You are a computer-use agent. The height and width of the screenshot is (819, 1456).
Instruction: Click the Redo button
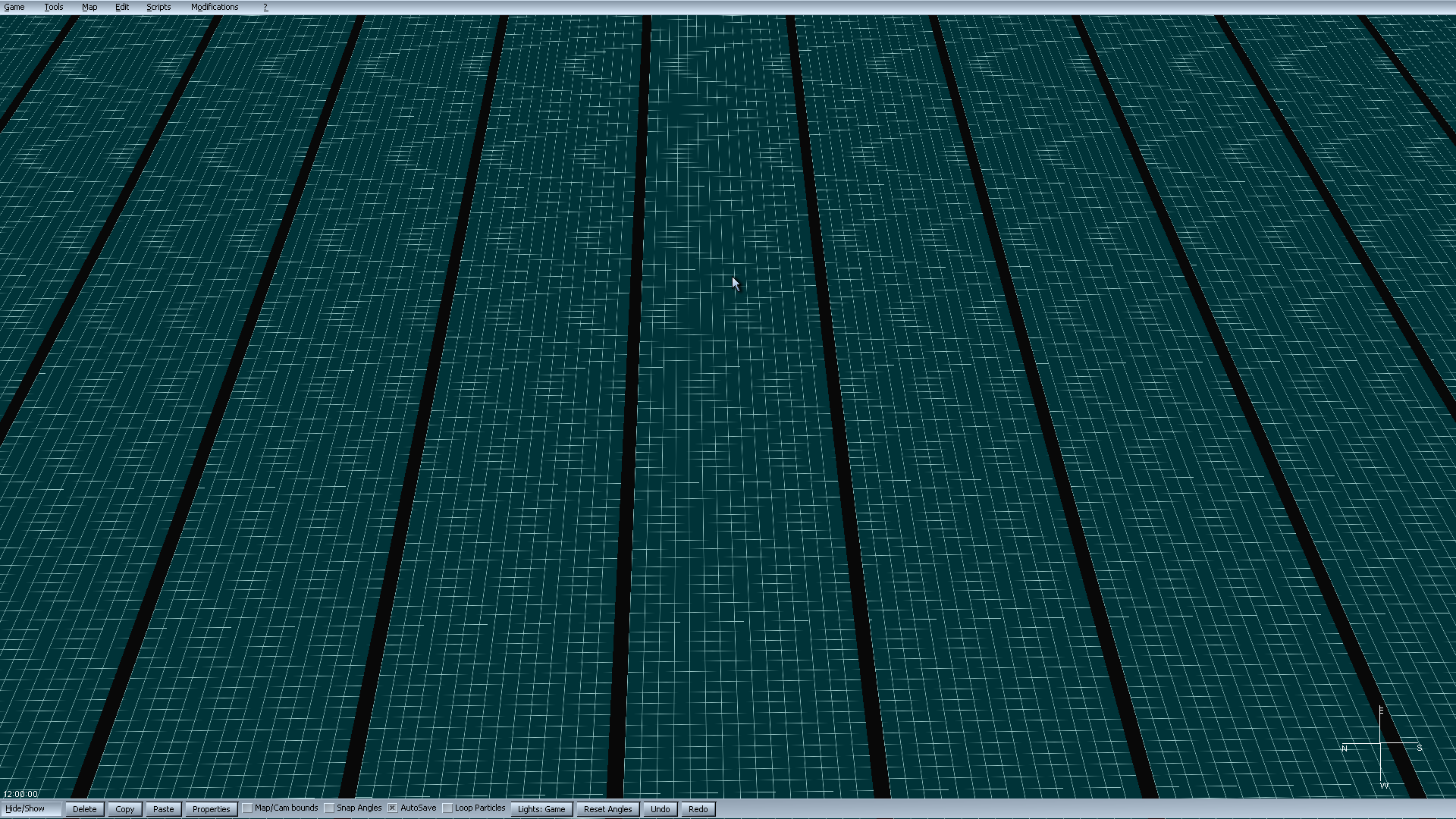coord(698,809)
